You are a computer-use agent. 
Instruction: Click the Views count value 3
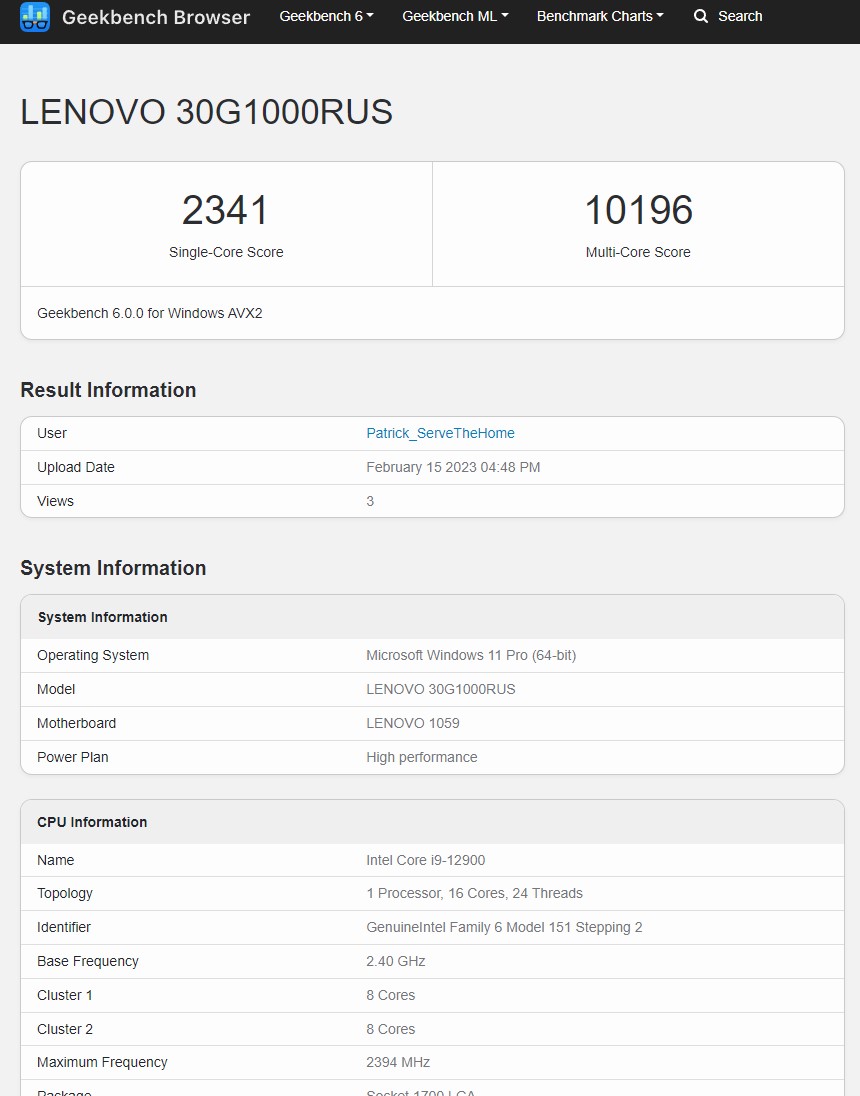[x=370, y=501]
